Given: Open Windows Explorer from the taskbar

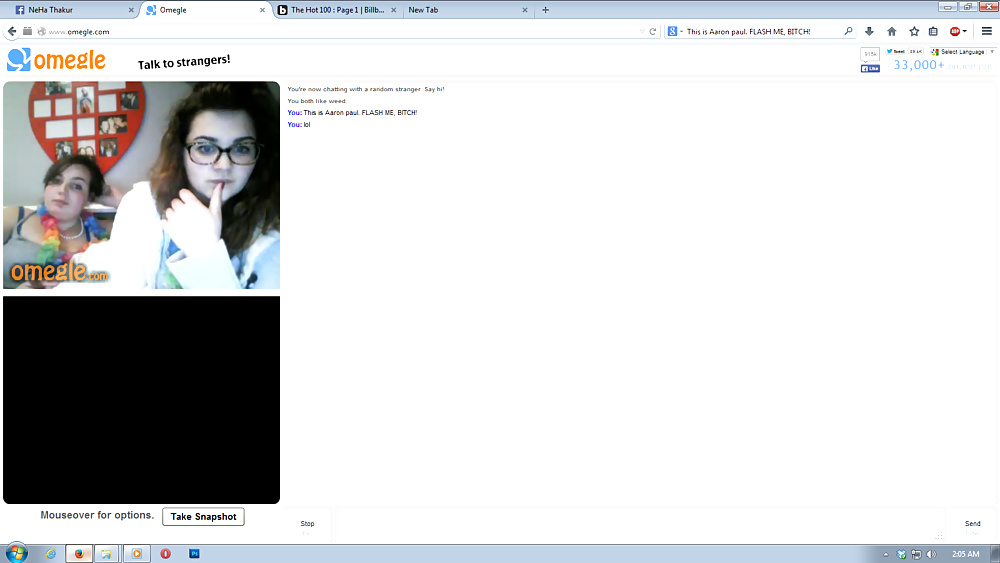Looking at the screenshot, I should point(107,553).
